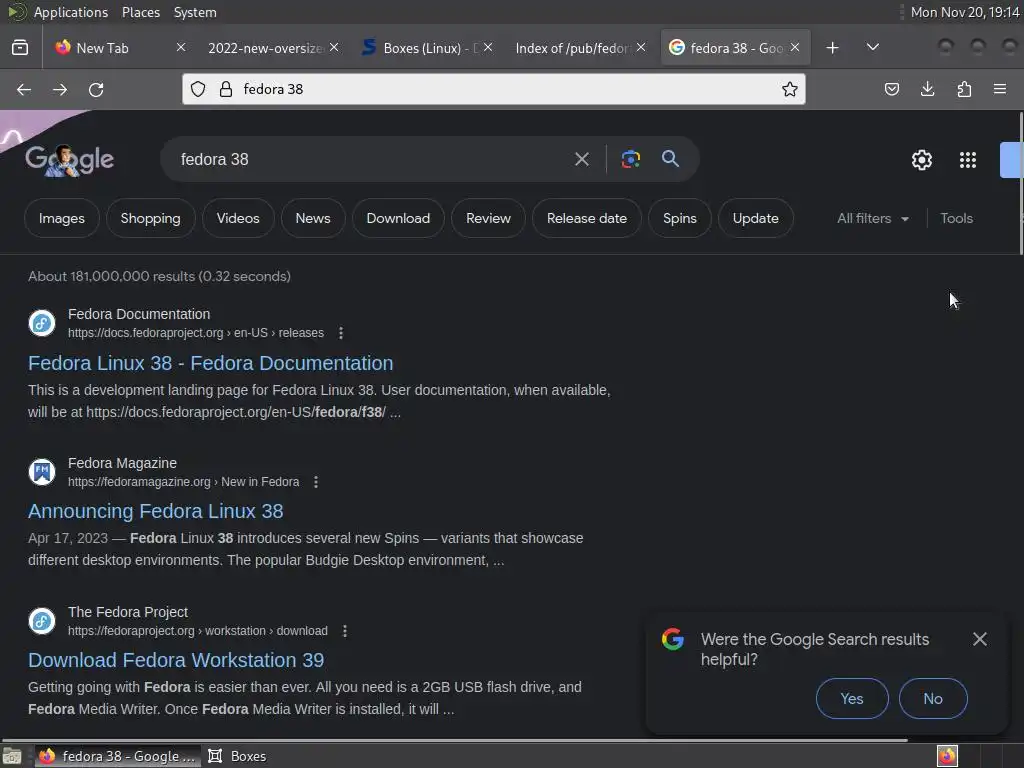
Task: Click the horizontal scrollbar at bottom
Action: click(x=454, y=740)
